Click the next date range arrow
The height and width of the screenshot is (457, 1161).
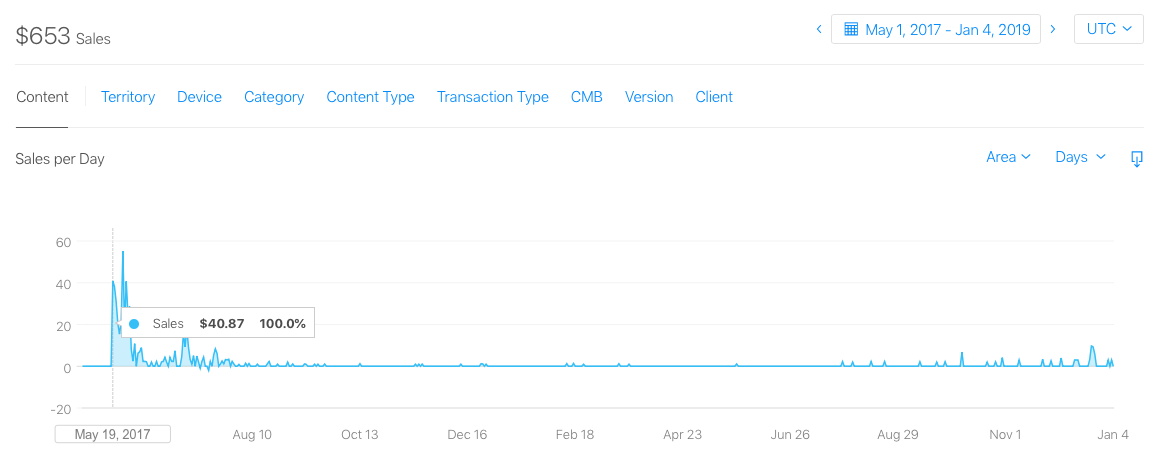1053,29
